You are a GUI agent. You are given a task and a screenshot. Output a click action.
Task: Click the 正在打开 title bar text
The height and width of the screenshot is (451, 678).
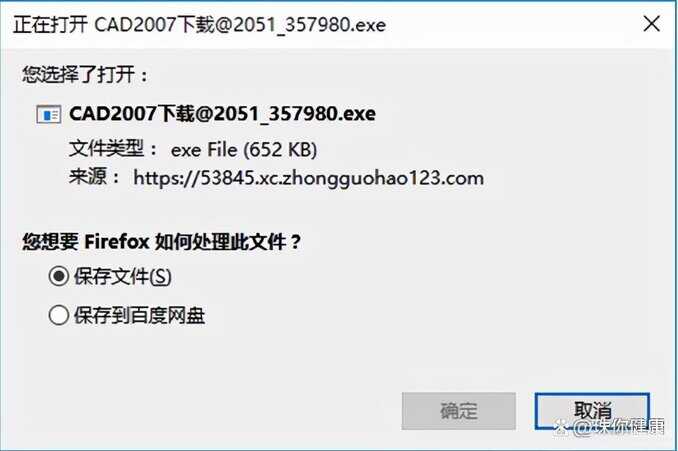pyautogui.click(x=50, y=25)
